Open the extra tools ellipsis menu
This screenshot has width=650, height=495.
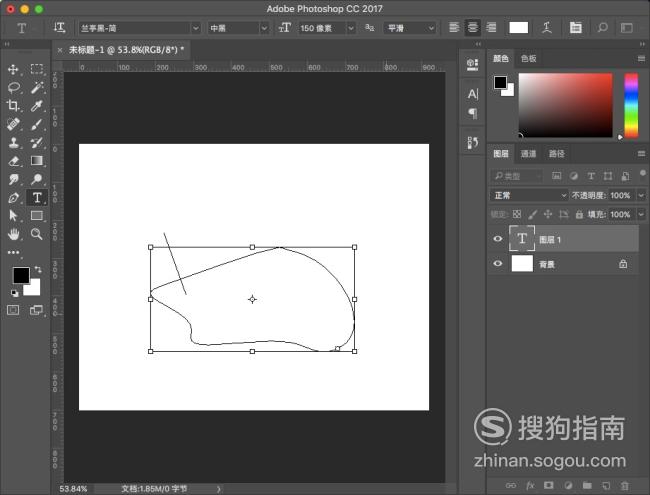(x=13, y=252)
